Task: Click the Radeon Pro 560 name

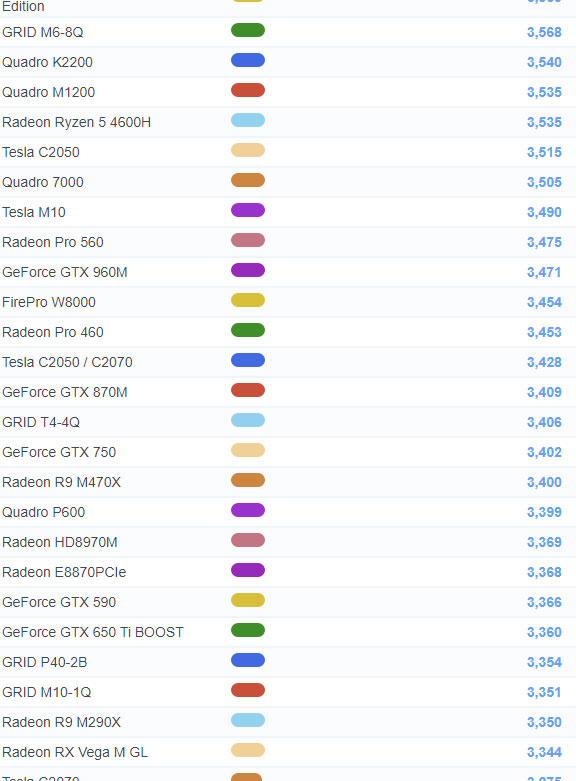Action: click(53, 242)
